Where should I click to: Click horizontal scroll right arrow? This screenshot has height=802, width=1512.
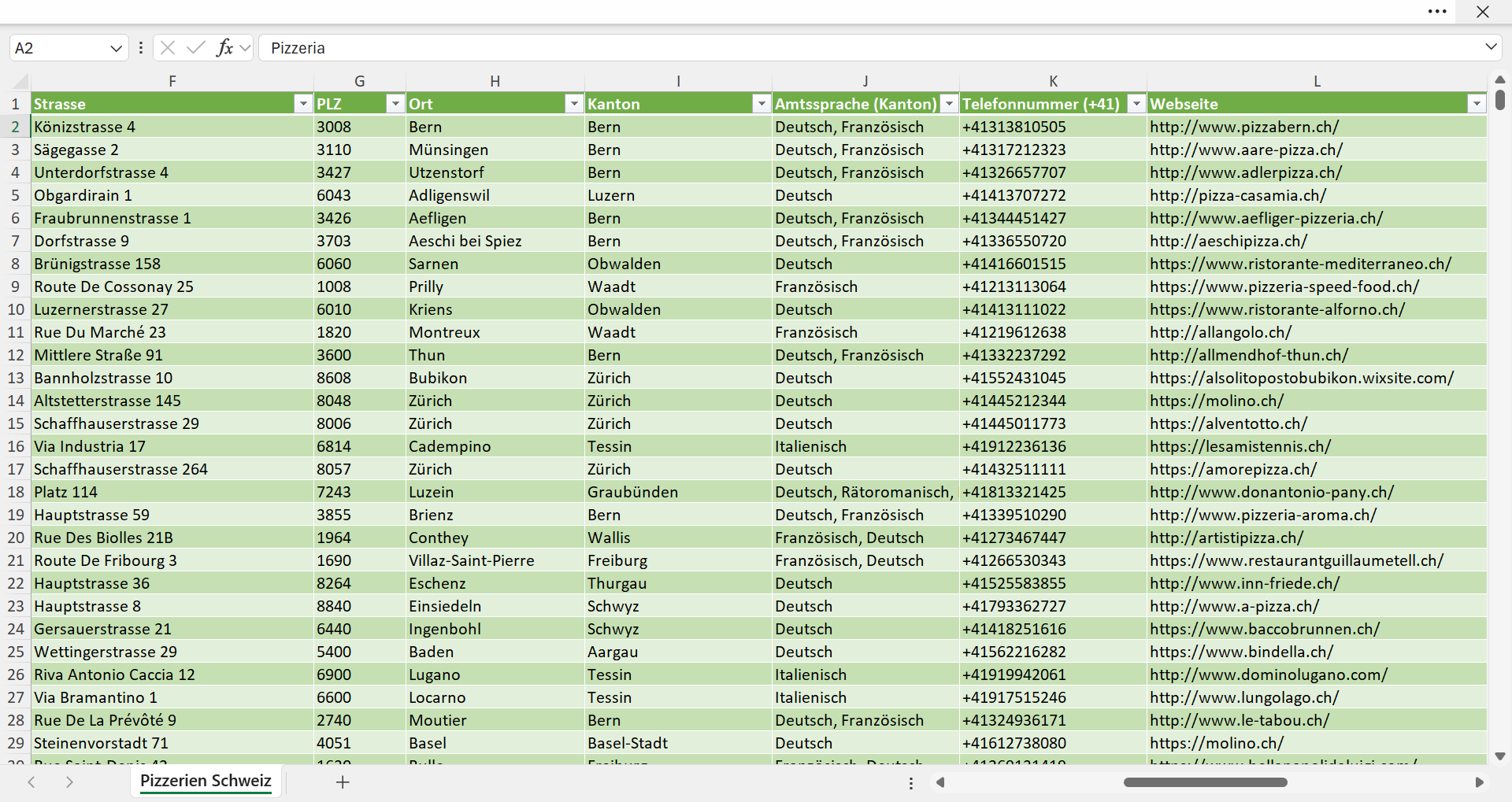pyautogui.click(x=1479, y=782)
